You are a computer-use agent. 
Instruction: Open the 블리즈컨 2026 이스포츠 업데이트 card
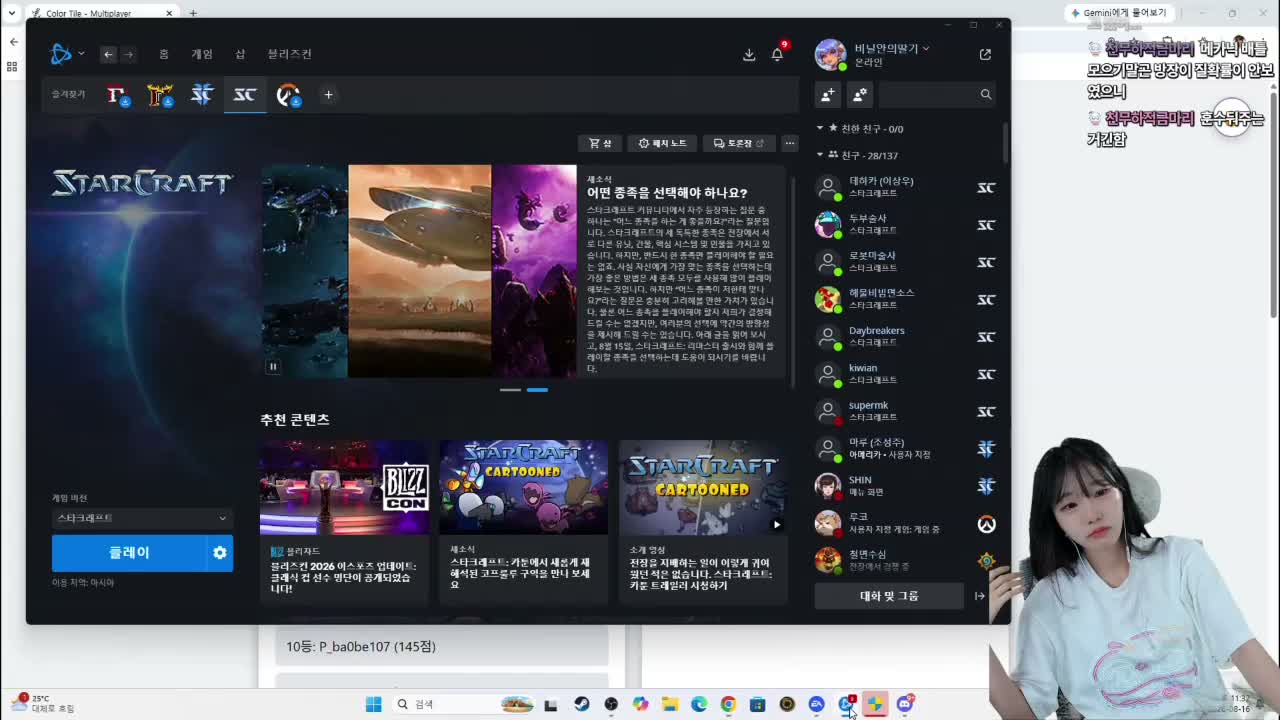tap(344, 520)
